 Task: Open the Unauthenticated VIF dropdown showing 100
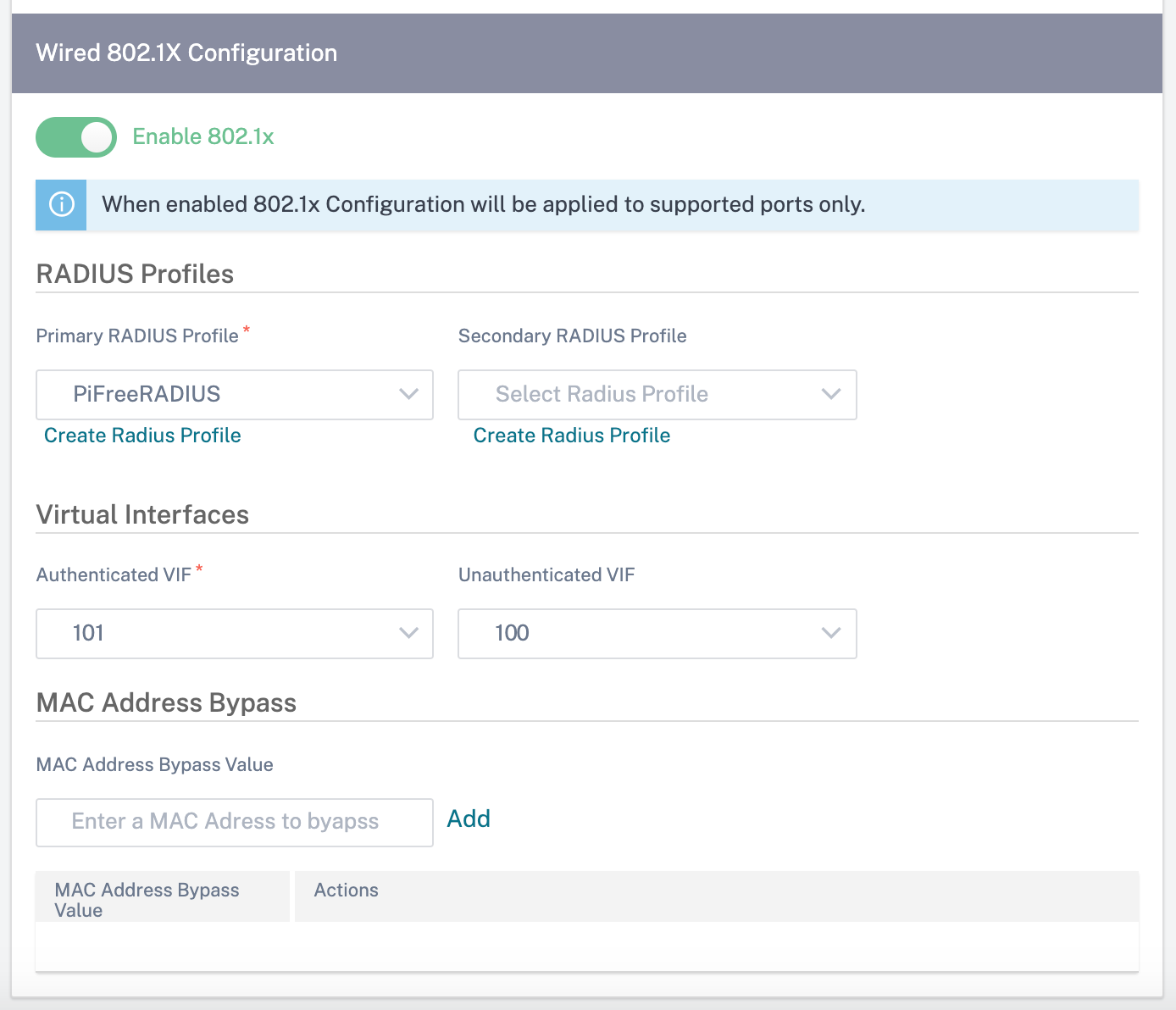657,634
